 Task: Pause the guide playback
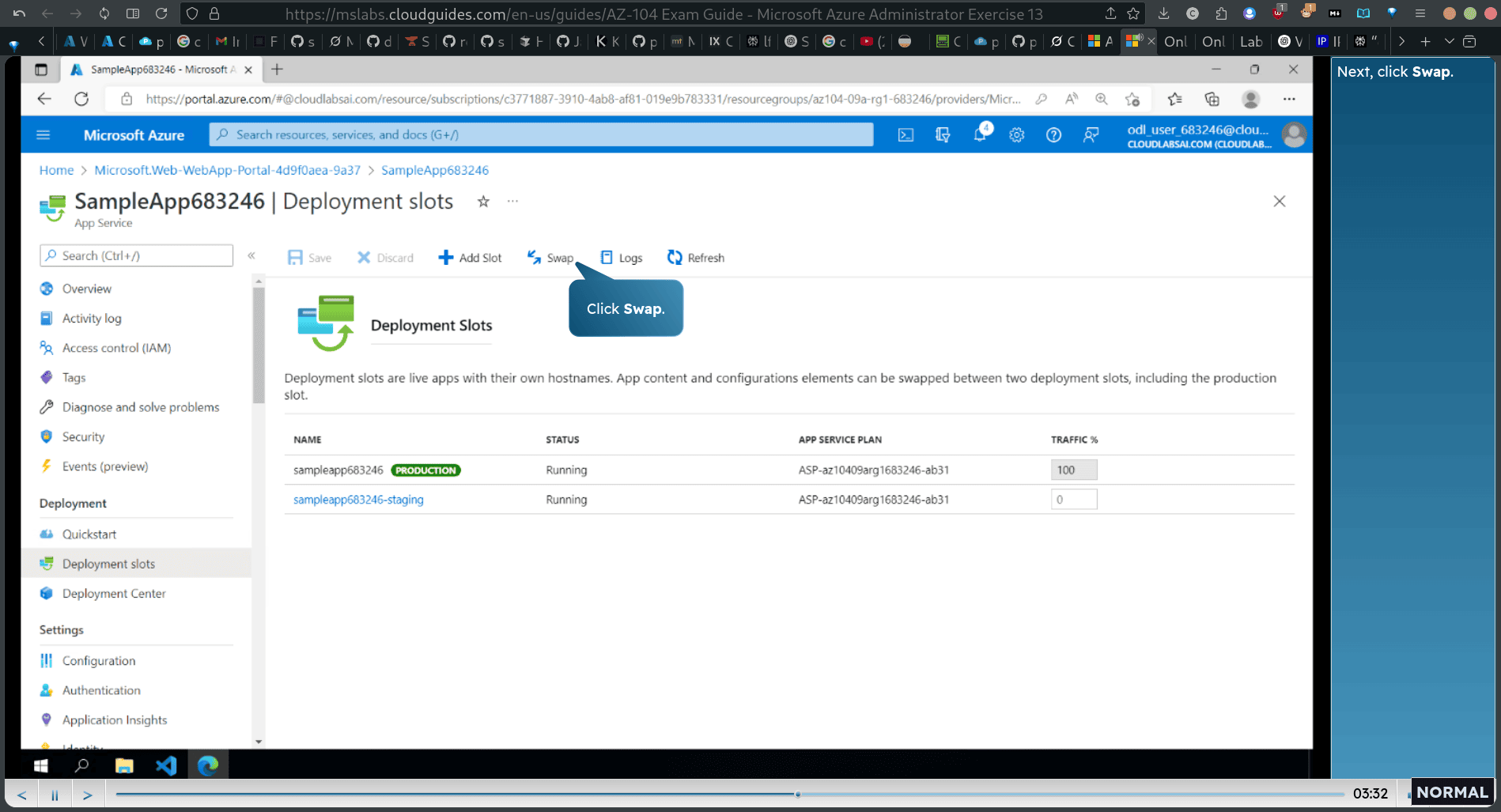(55, 795)
